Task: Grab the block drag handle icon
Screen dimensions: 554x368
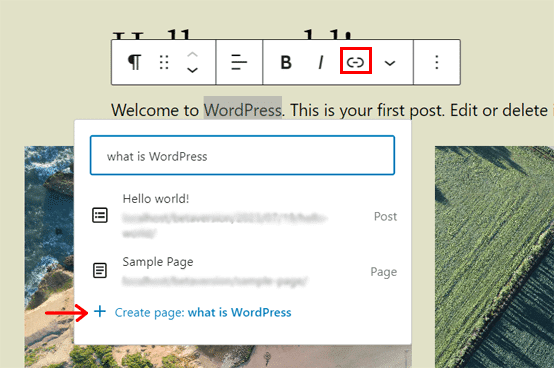Action: [x=164, y=62]
